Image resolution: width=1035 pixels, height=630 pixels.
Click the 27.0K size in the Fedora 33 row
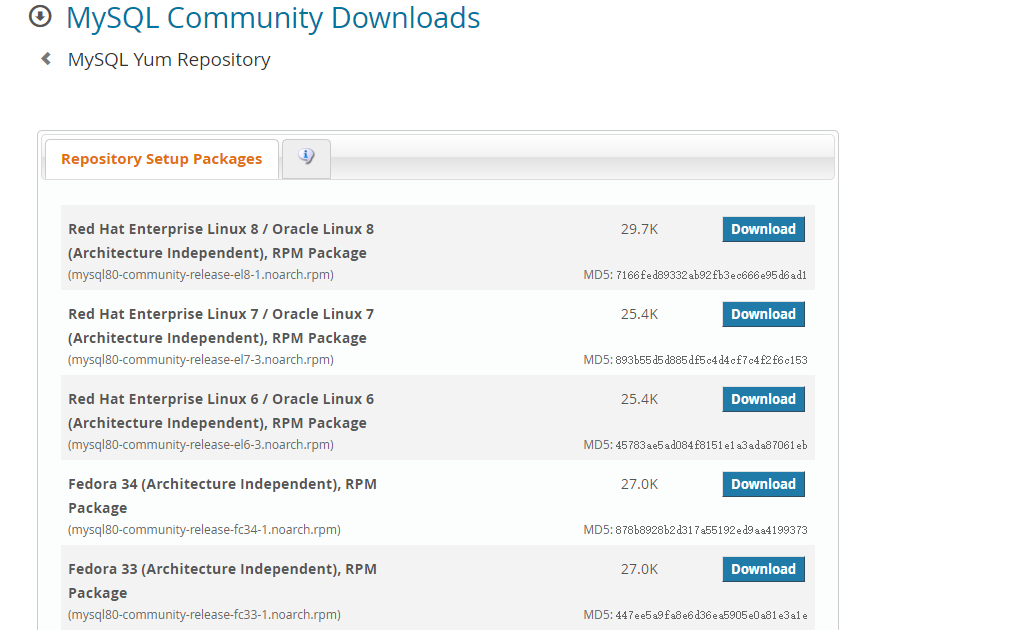(639, 569)
